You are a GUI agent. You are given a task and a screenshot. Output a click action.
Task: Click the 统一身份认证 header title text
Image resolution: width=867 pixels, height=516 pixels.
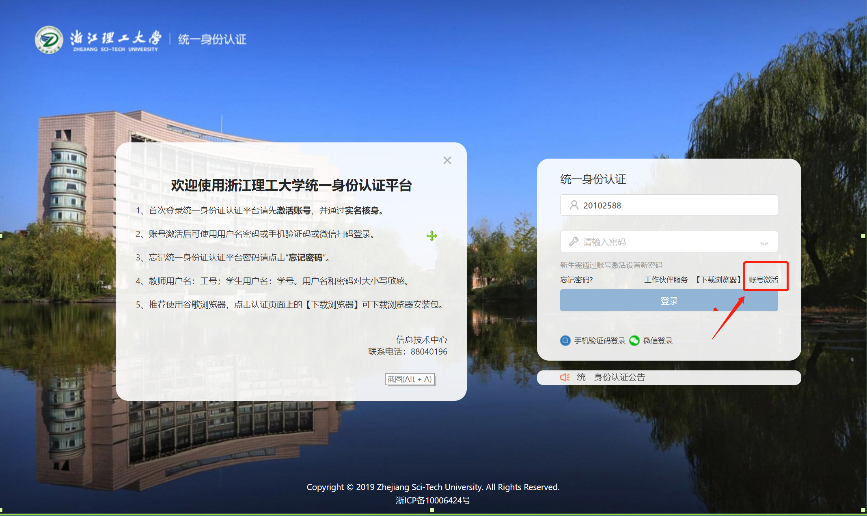tap(212, 40)
